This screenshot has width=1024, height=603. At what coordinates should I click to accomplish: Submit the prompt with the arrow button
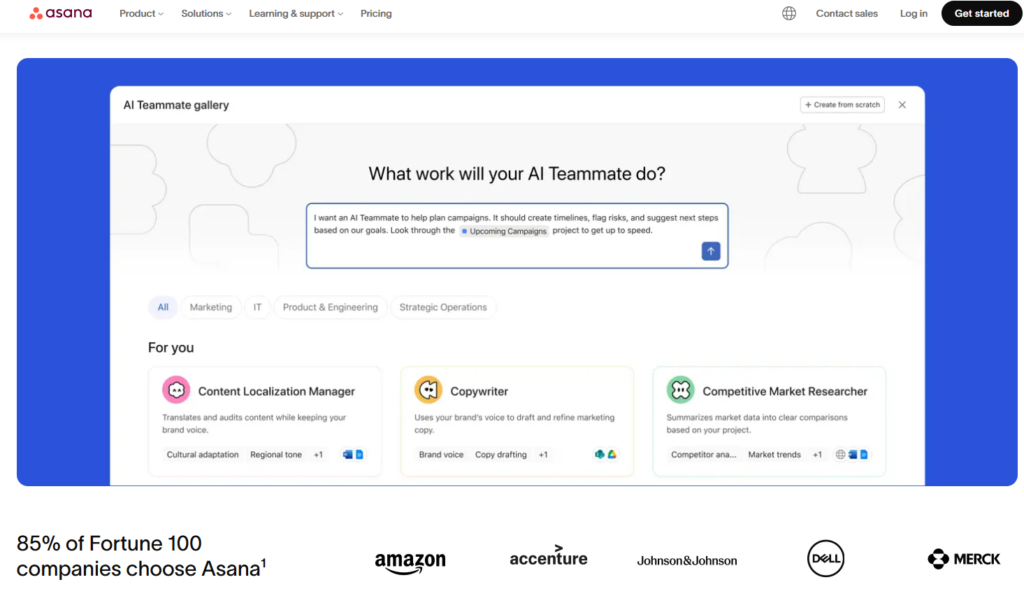[x=711, y=251]
